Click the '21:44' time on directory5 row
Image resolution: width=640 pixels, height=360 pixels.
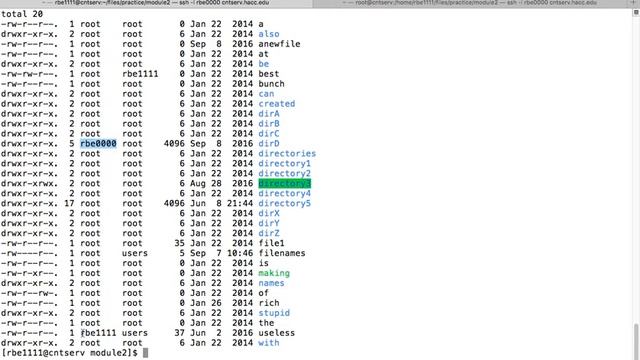[x=240, y=204]
